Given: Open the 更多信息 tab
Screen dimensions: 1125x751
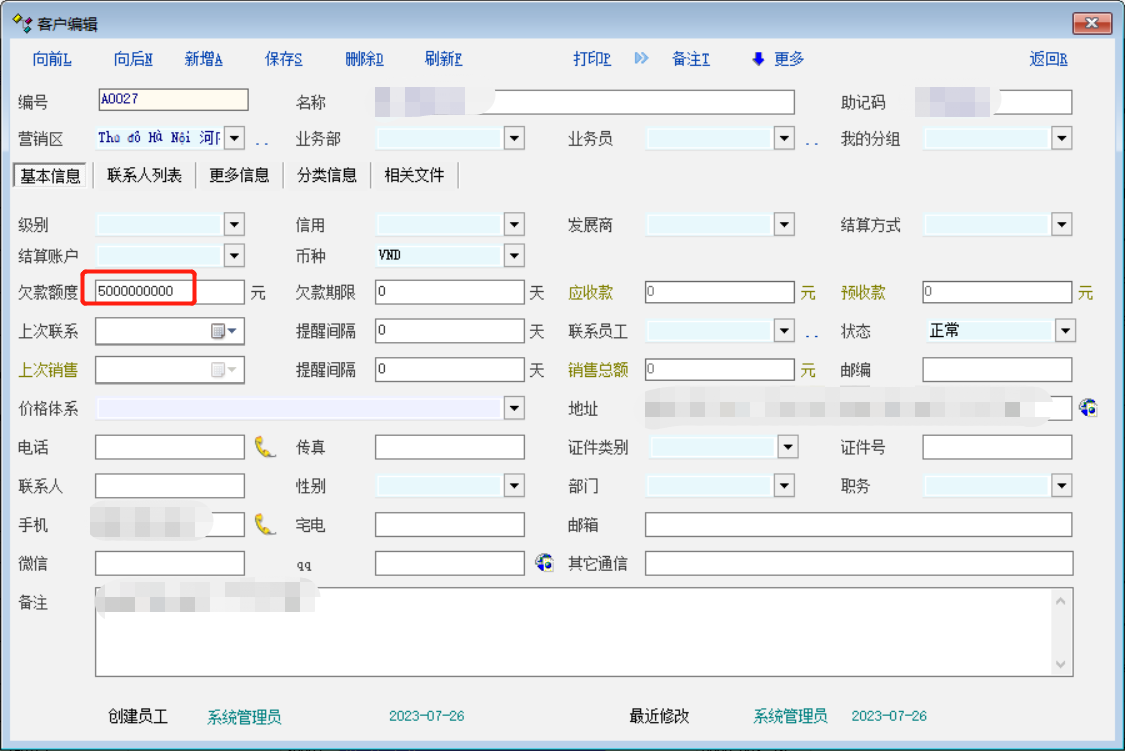Looking at the screenshot, I should pyautogui.click(x=239, y=175).
